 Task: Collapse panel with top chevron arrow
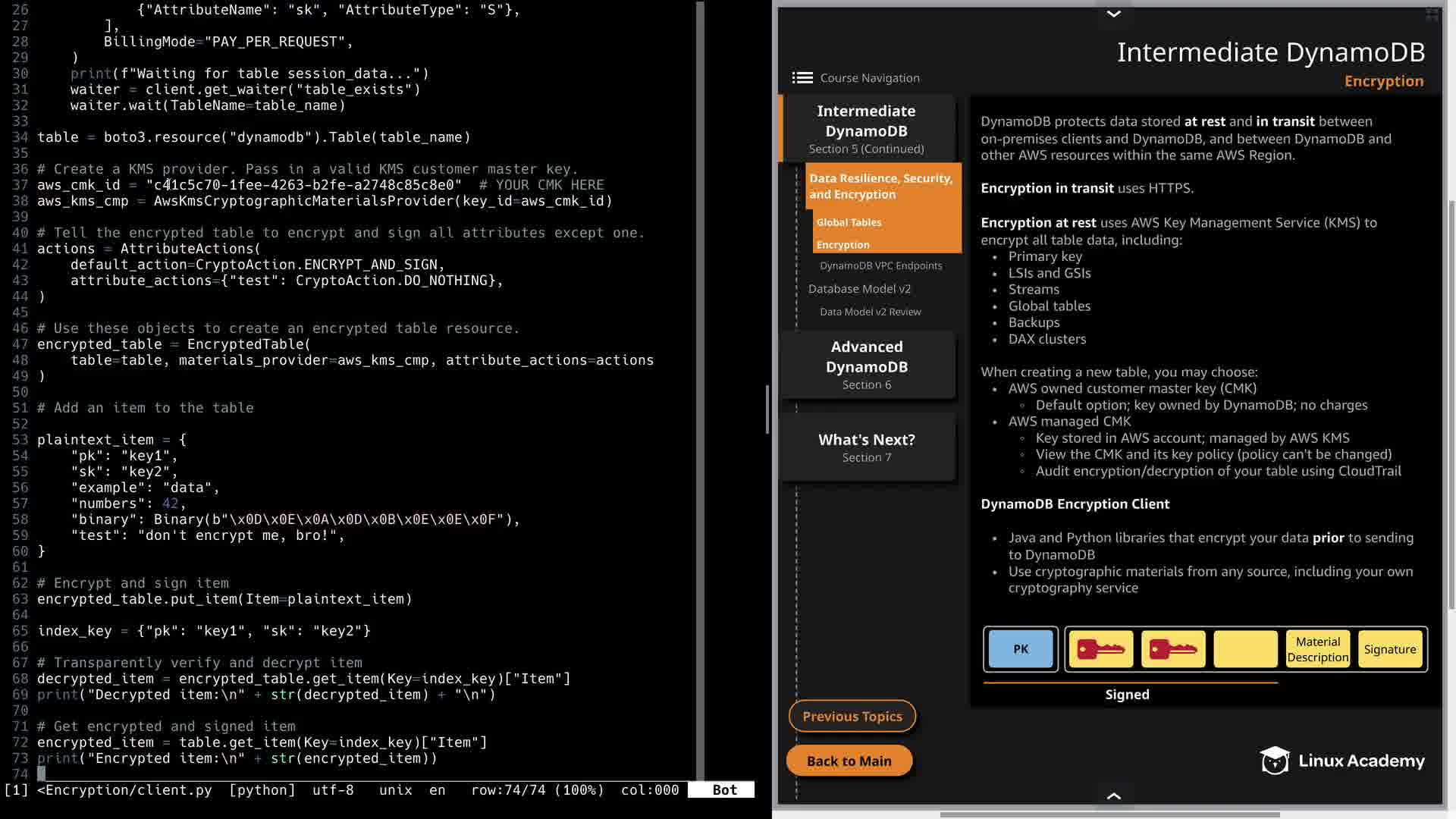tap(1113, 14)
